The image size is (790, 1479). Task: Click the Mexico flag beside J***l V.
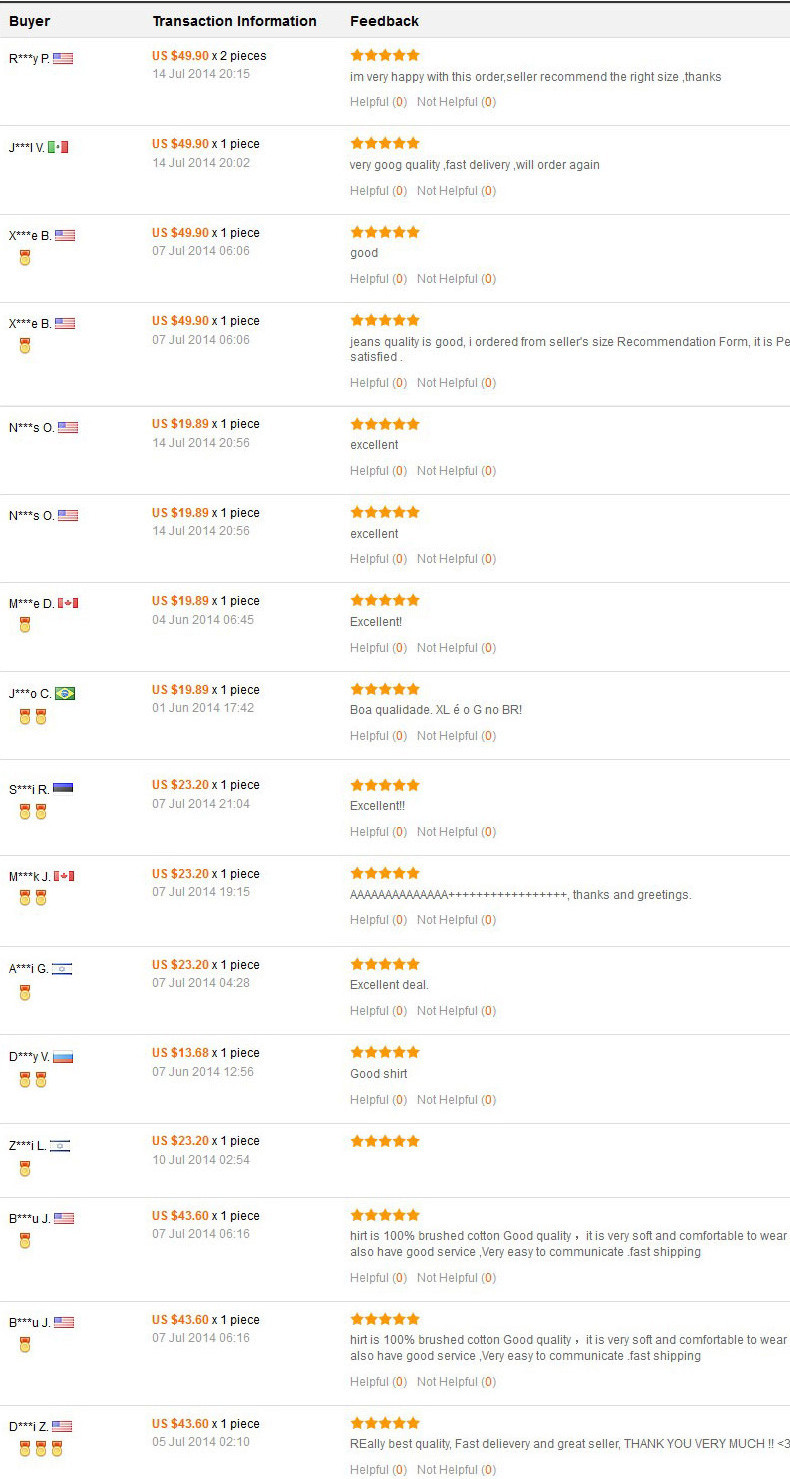[x=58, y=147]
